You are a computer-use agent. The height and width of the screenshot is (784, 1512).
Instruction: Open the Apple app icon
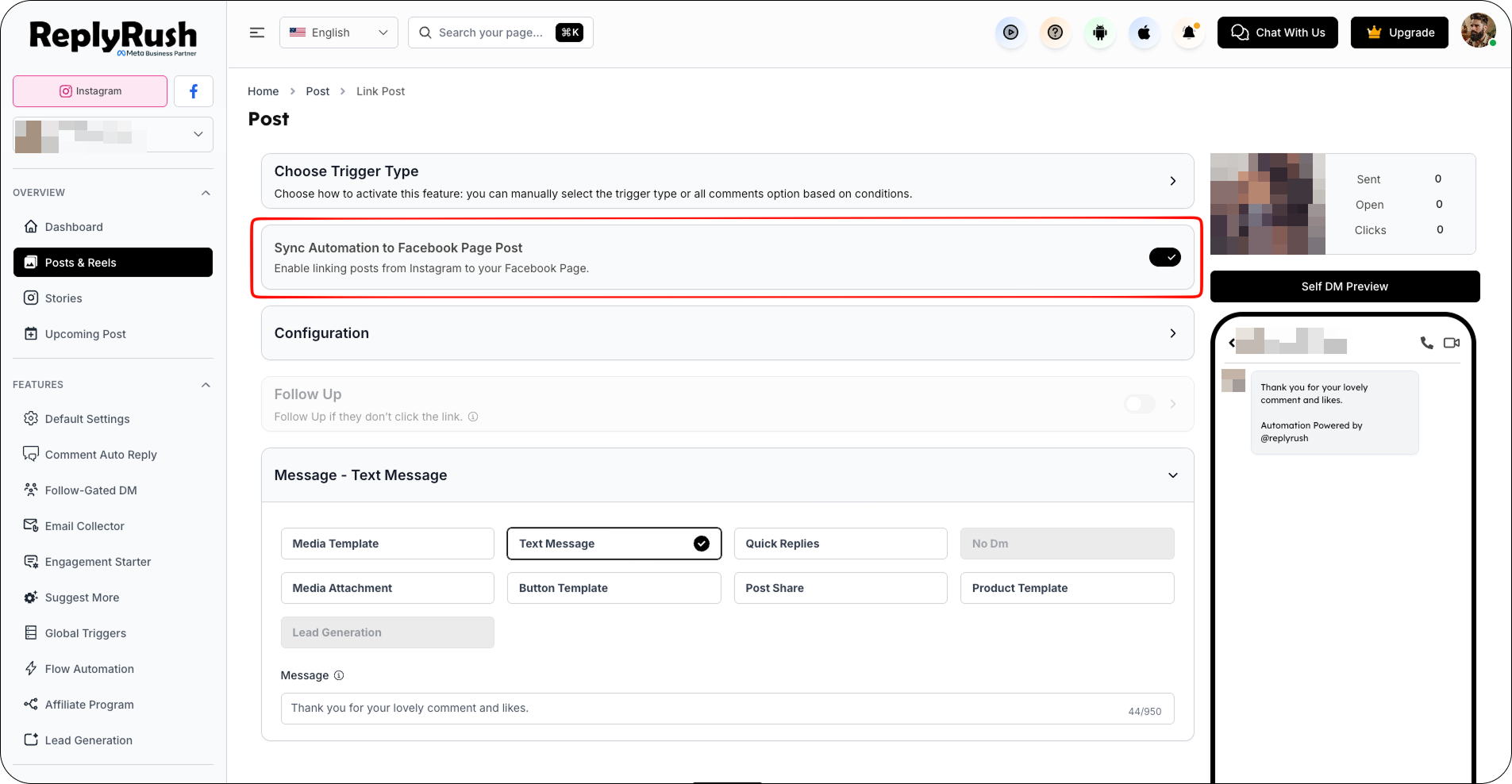click(x=1144, y=33)
